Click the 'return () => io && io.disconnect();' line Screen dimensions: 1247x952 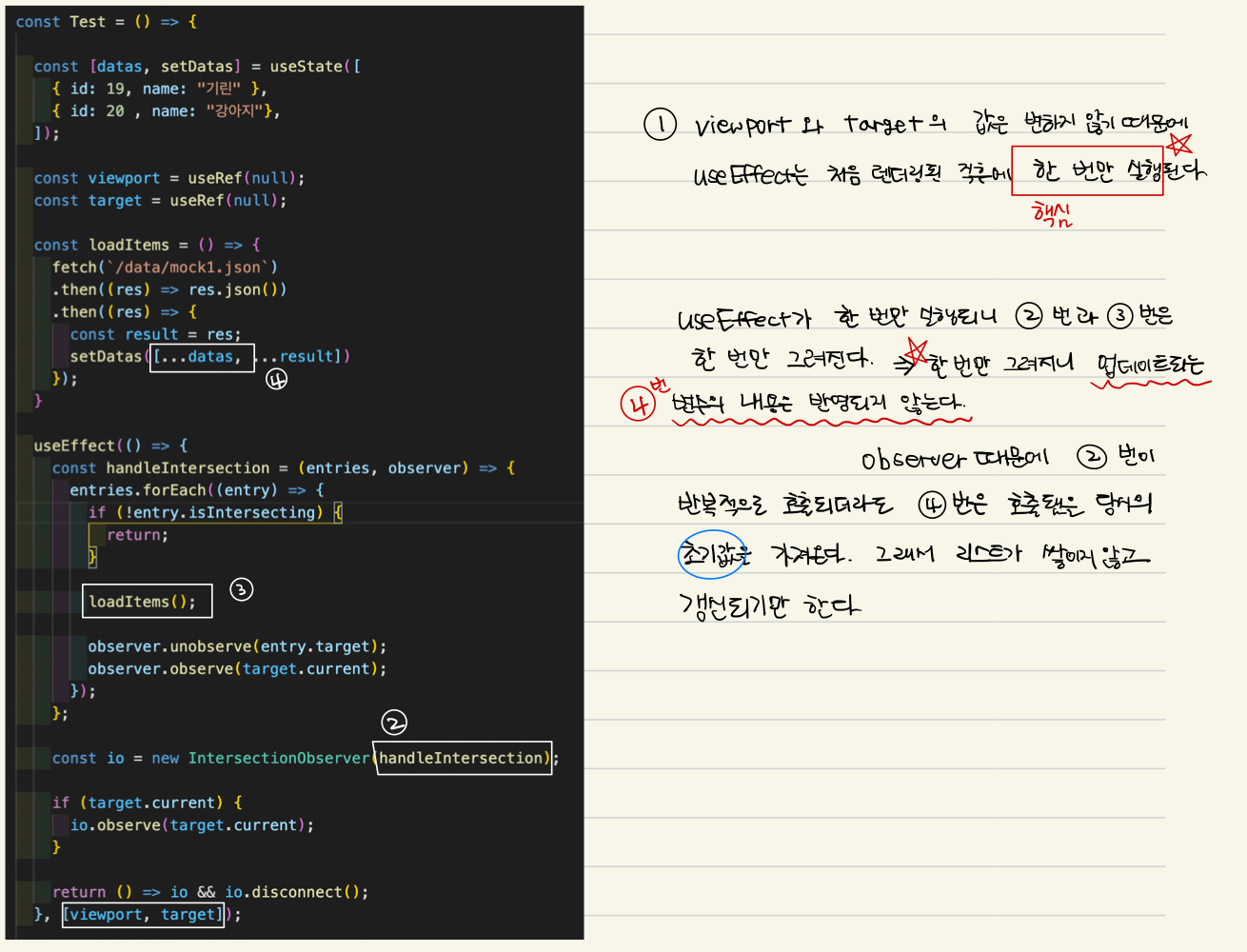point(210,892)
